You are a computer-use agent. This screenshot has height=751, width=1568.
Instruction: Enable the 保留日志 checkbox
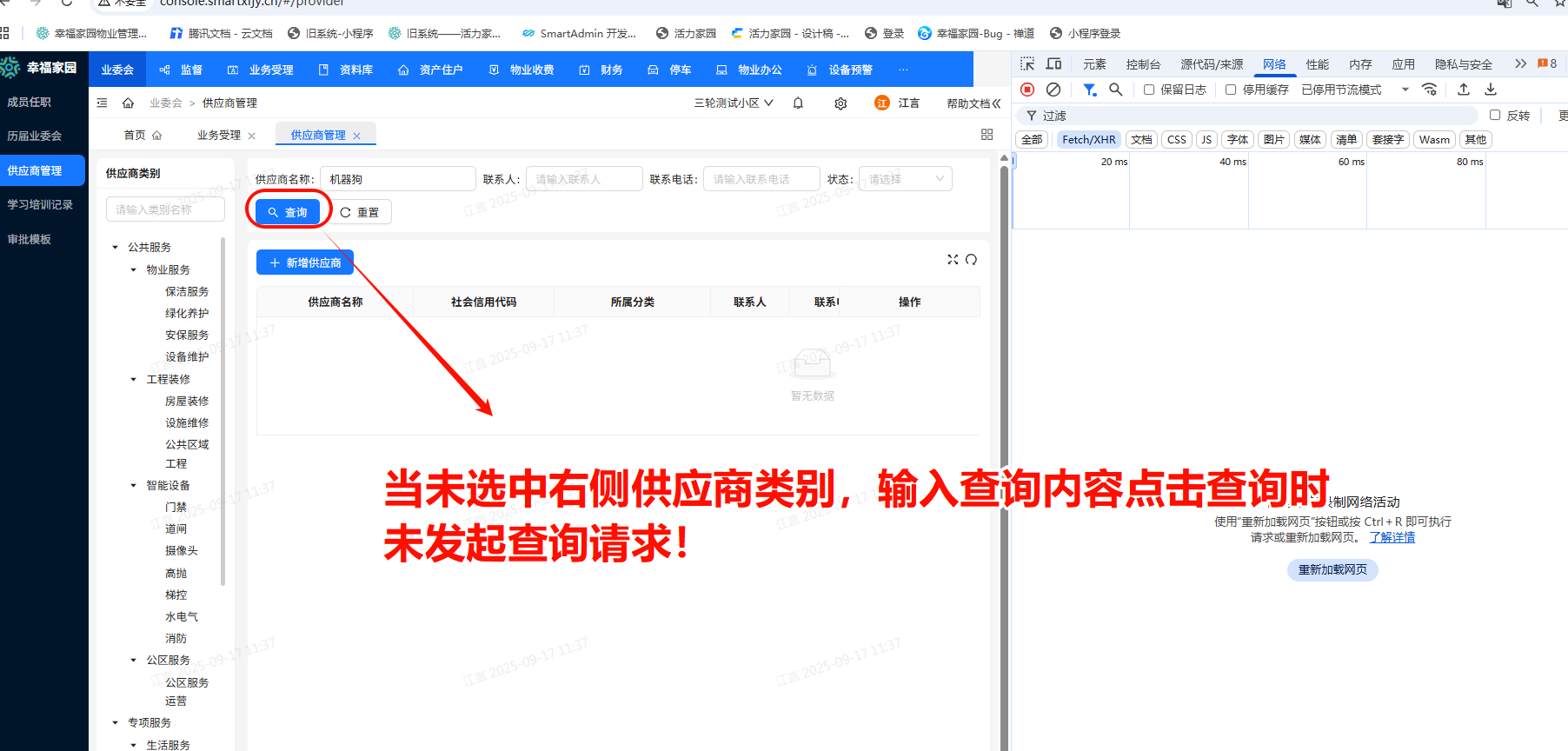pyautogui.click(x=1149, y=90)
